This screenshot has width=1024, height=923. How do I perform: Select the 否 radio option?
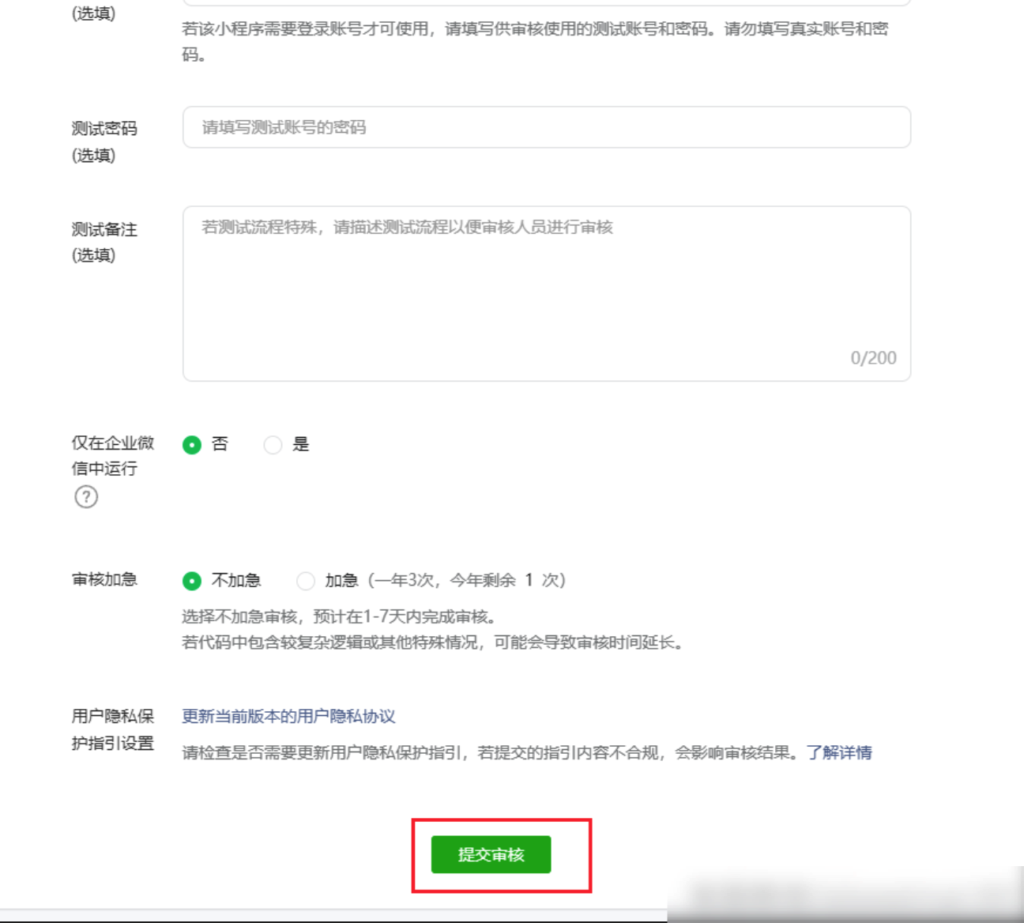(192, 445)
